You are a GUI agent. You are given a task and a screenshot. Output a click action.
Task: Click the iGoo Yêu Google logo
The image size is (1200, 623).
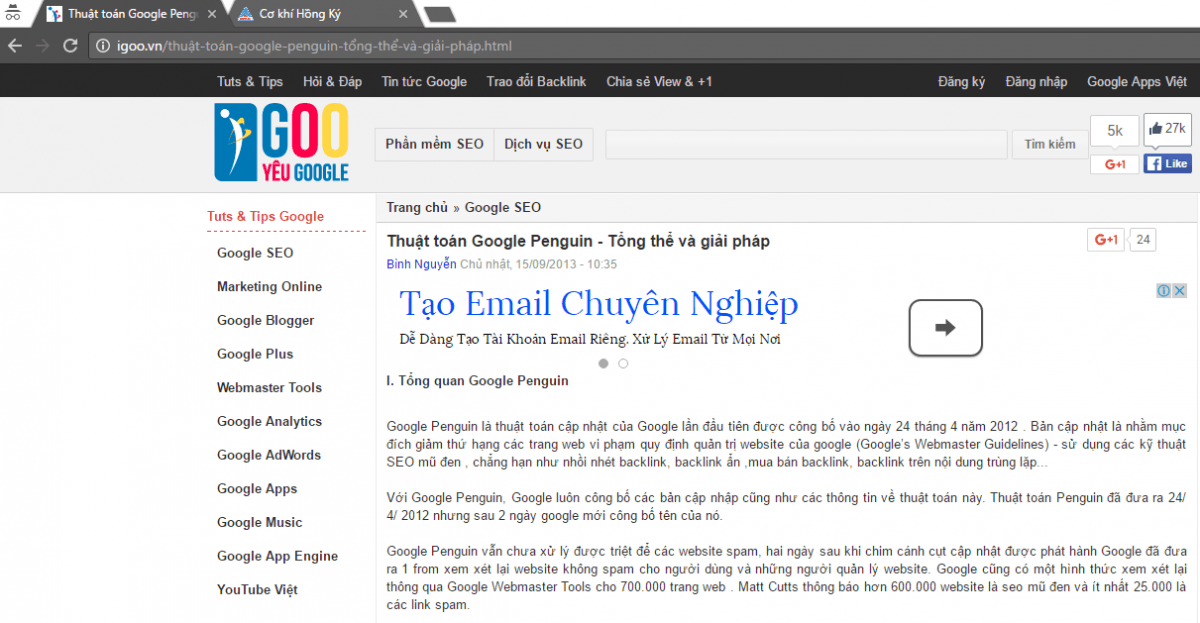pyautogui.click(x=281, y=143)
